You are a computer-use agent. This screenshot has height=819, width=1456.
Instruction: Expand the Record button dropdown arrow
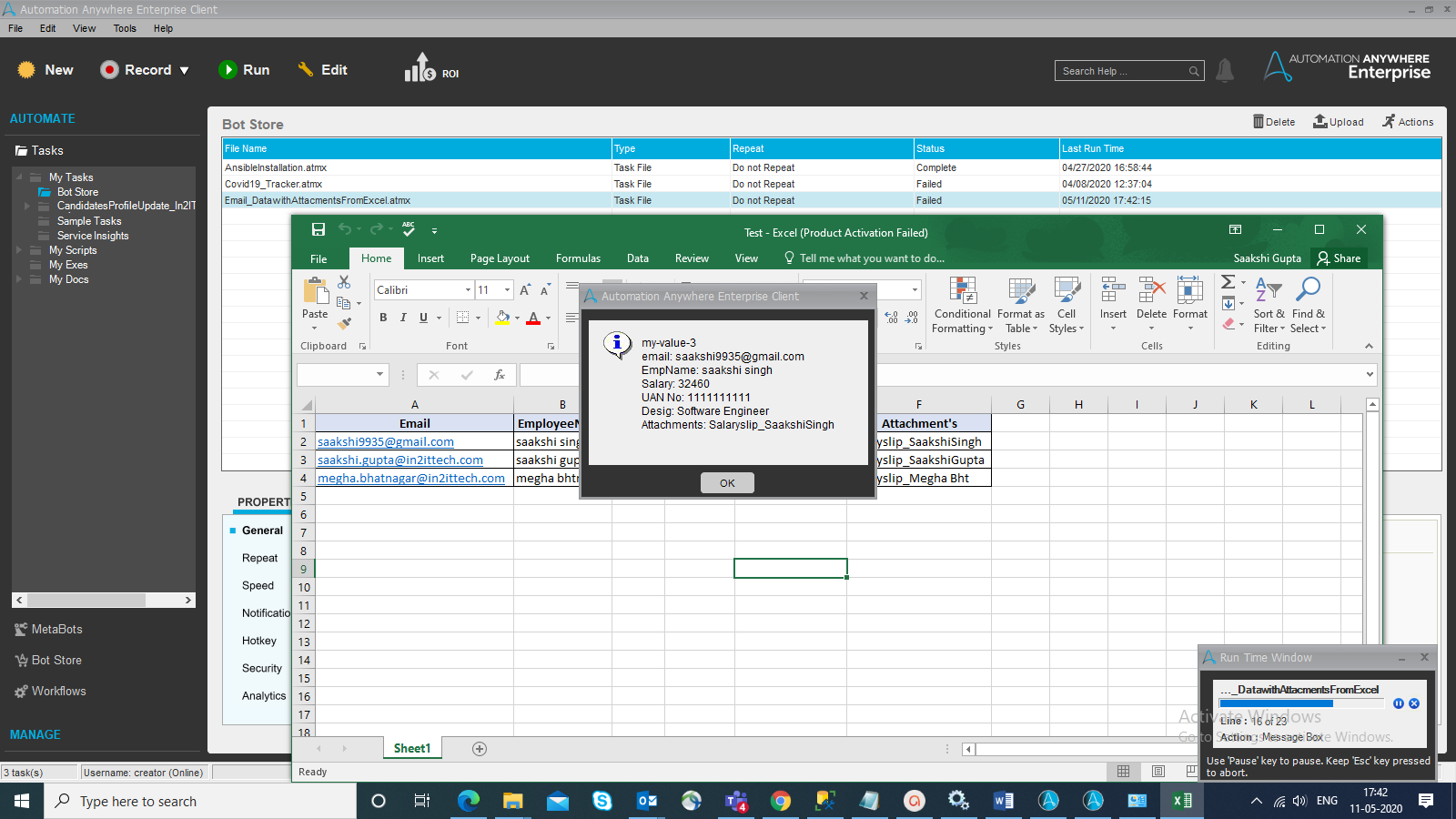(185, 70)
